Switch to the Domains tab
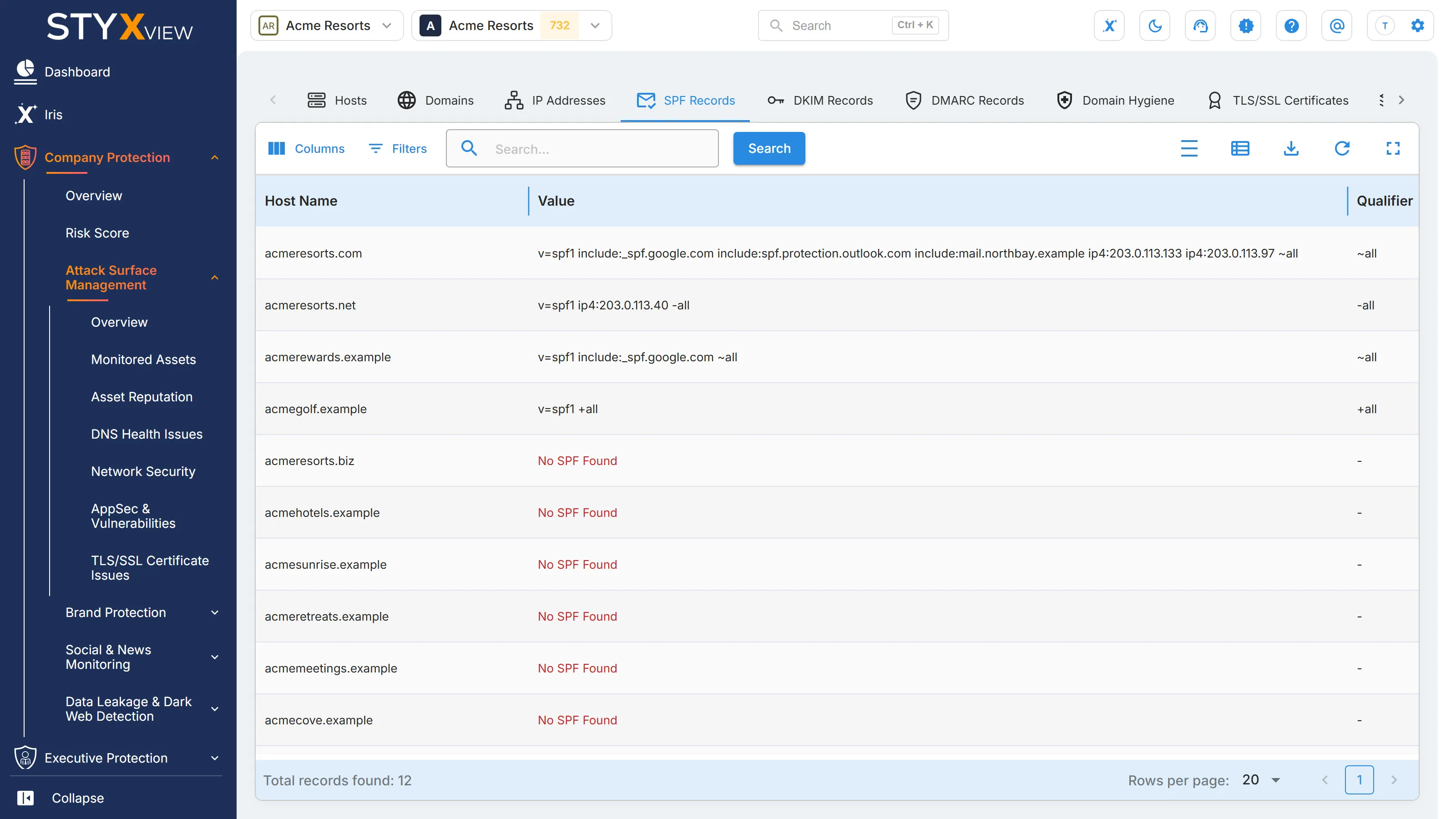The height and width of the screenshot is (819, 1456). point(435,100)
